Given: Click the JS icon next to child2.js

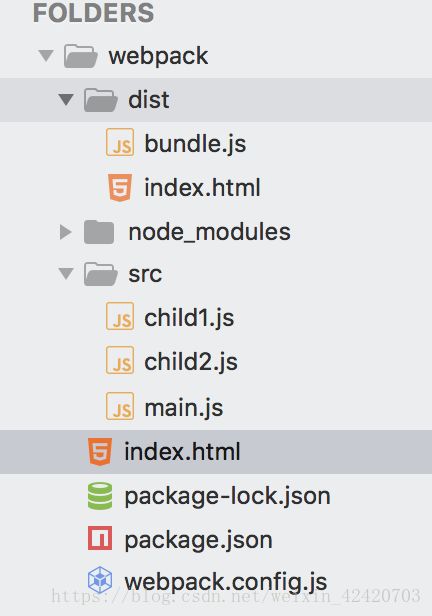Looking at the screenshot, I should 120,360.
